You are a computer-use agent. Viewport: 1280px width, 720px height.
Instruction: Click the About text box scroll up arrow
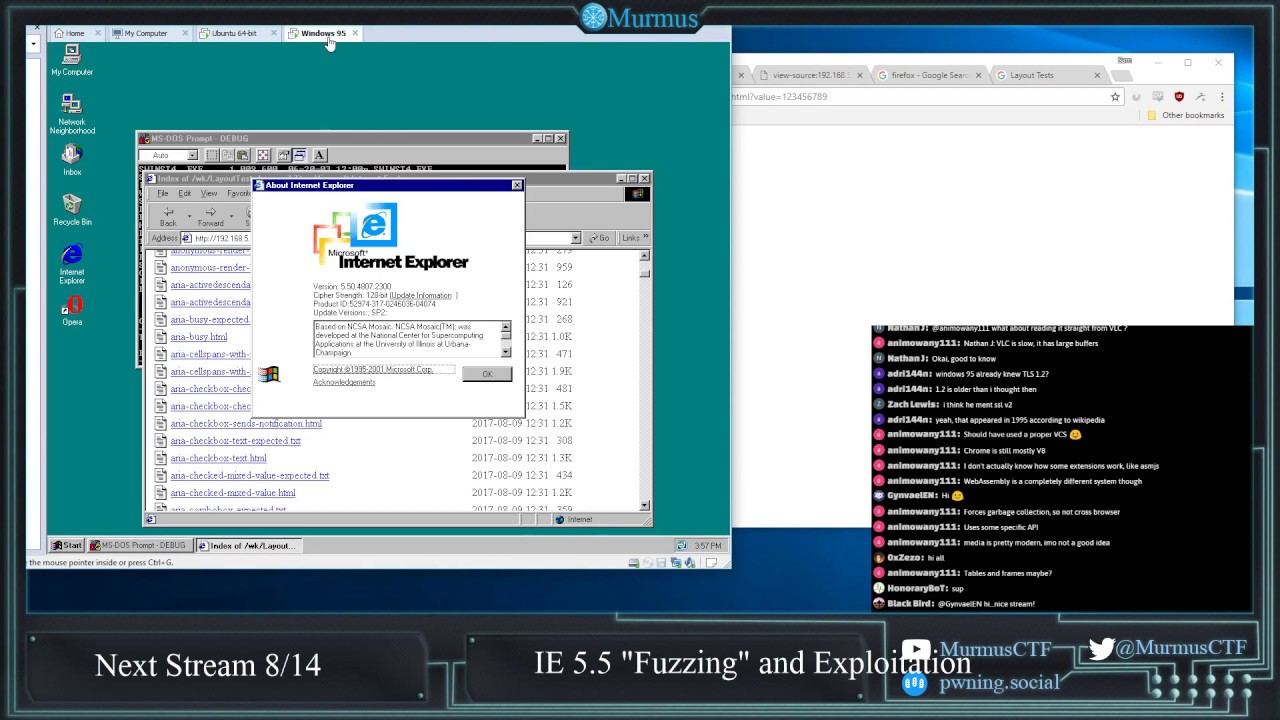pos(506,327)
